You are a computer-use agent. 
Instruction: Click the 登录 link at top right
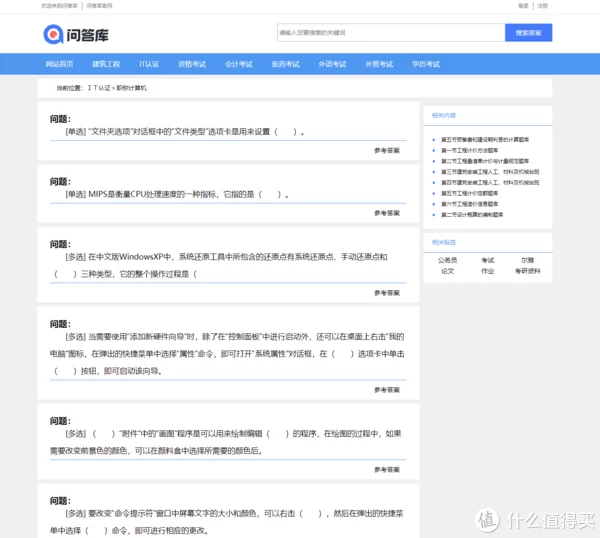(x=523, y=5)
